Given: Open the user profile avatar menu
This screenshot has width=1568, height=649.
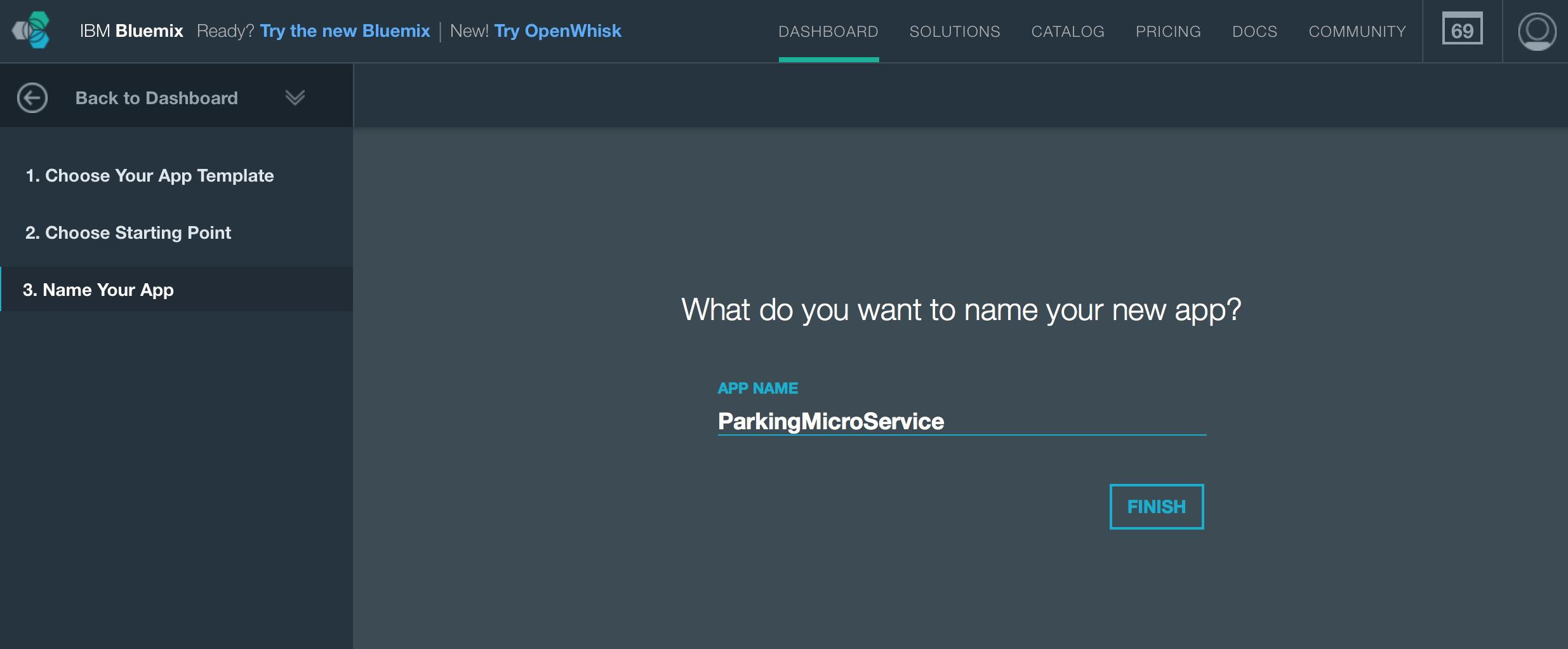Looking at the screenshot, I should [1536, 30].
